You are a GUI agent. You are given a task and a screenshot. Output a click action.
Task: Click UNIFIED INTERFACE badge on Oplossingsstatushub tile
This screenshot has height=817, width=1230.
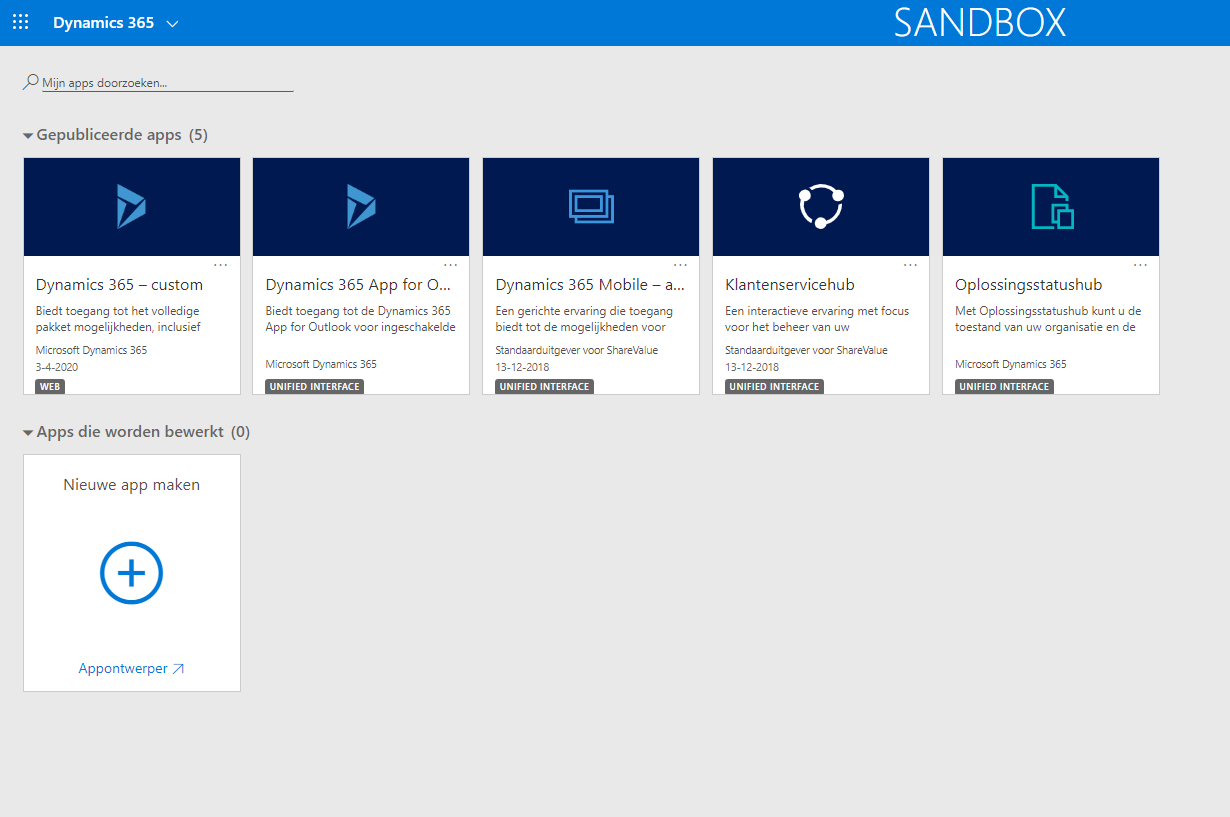[1004, 387]
